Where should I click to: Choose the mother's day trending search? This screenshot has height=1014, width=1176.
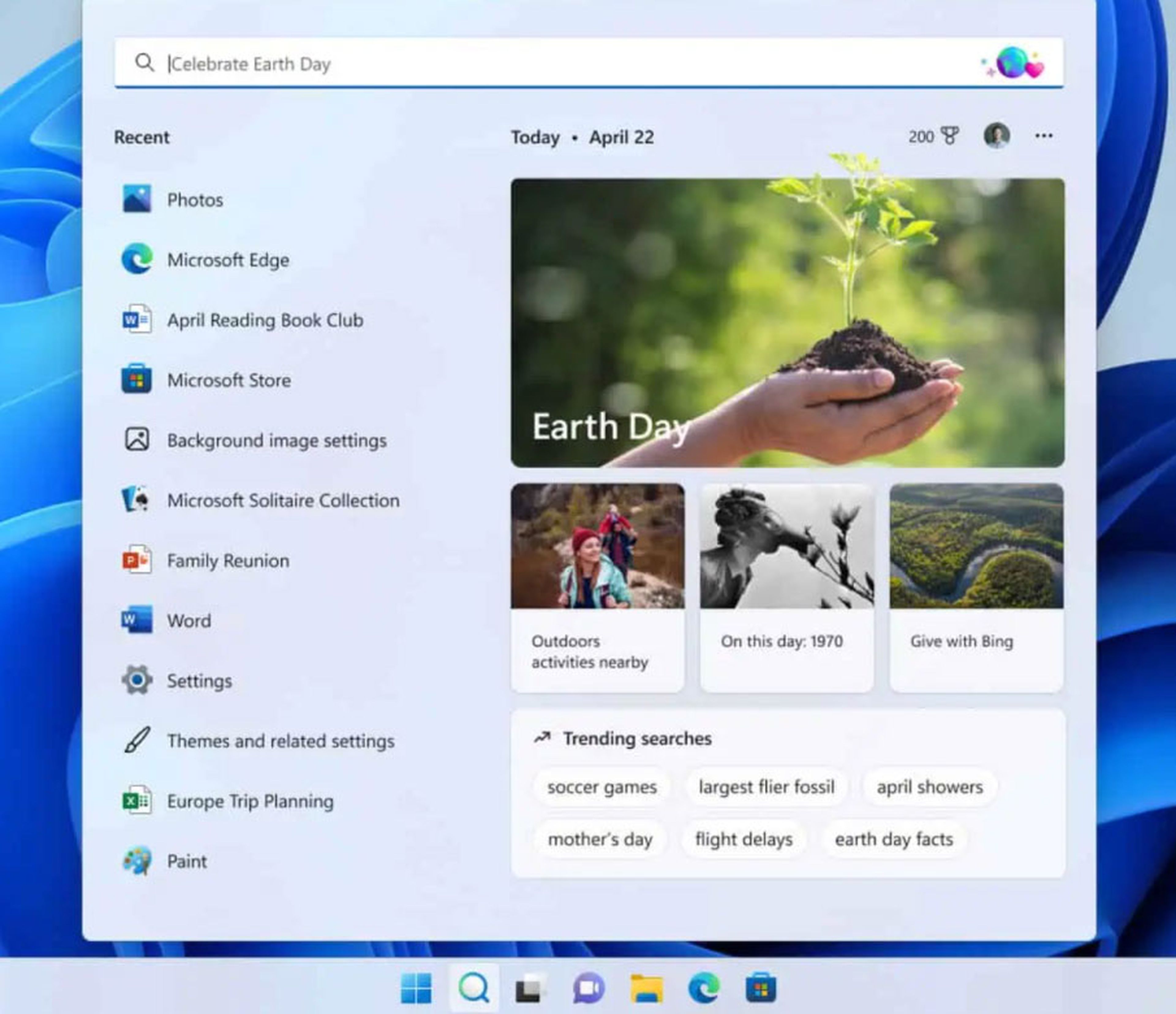pyautogui.click(x=600, y=839)
